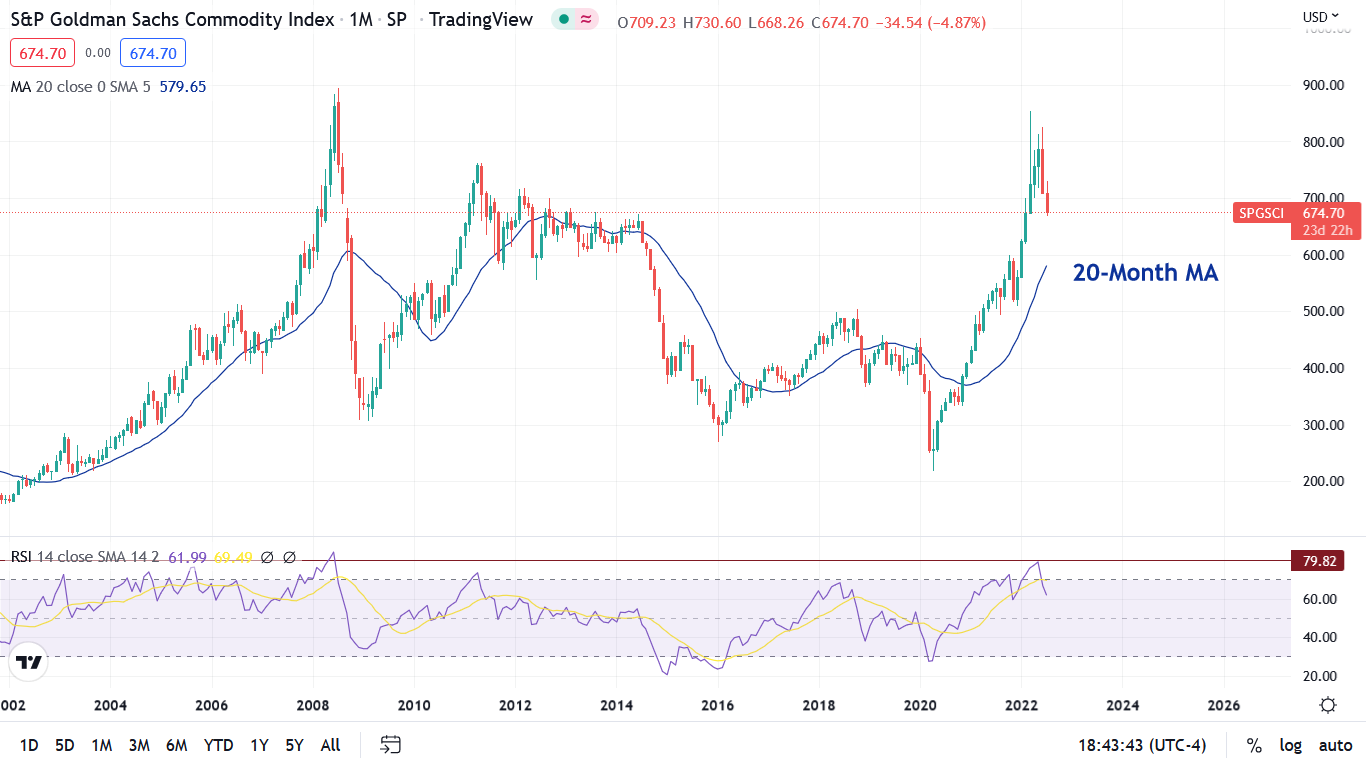Click the SPGSCI price label on scale
Image resolution: width=1366 pixels, height=768 pixels.
point(1261,212)
